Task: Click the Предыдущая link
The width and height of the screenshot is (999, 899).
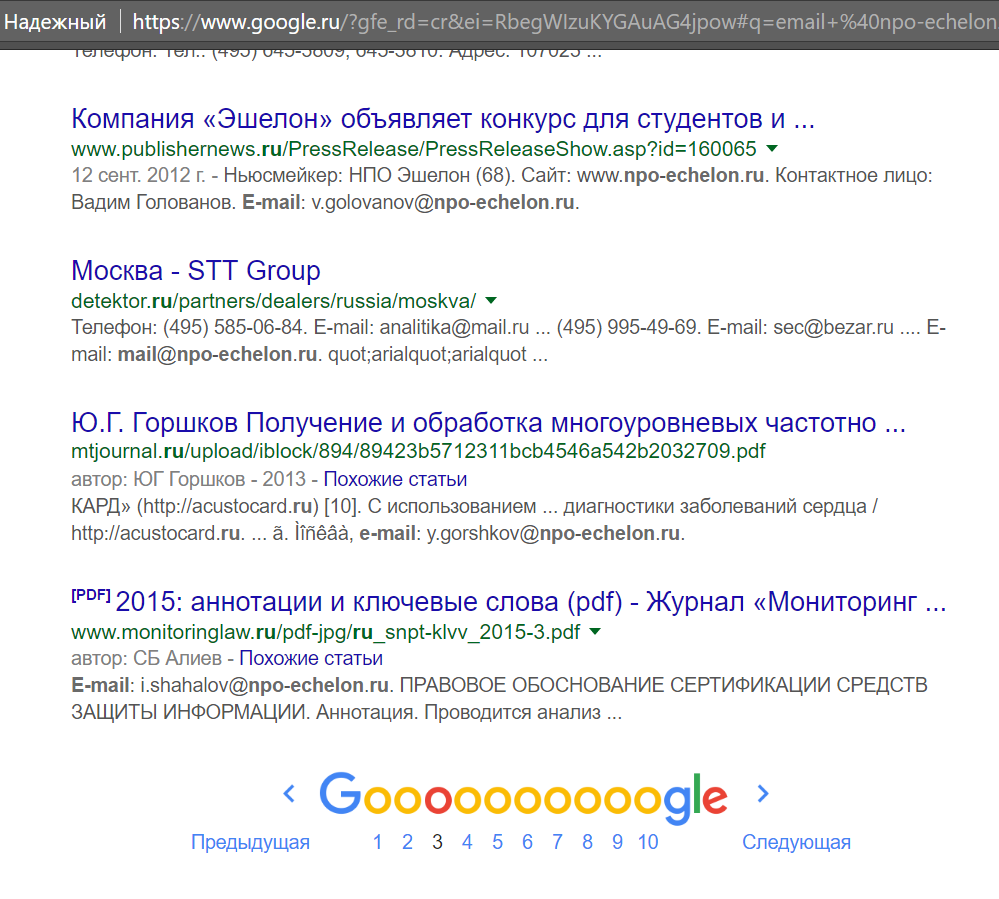Action: [250, 842]
